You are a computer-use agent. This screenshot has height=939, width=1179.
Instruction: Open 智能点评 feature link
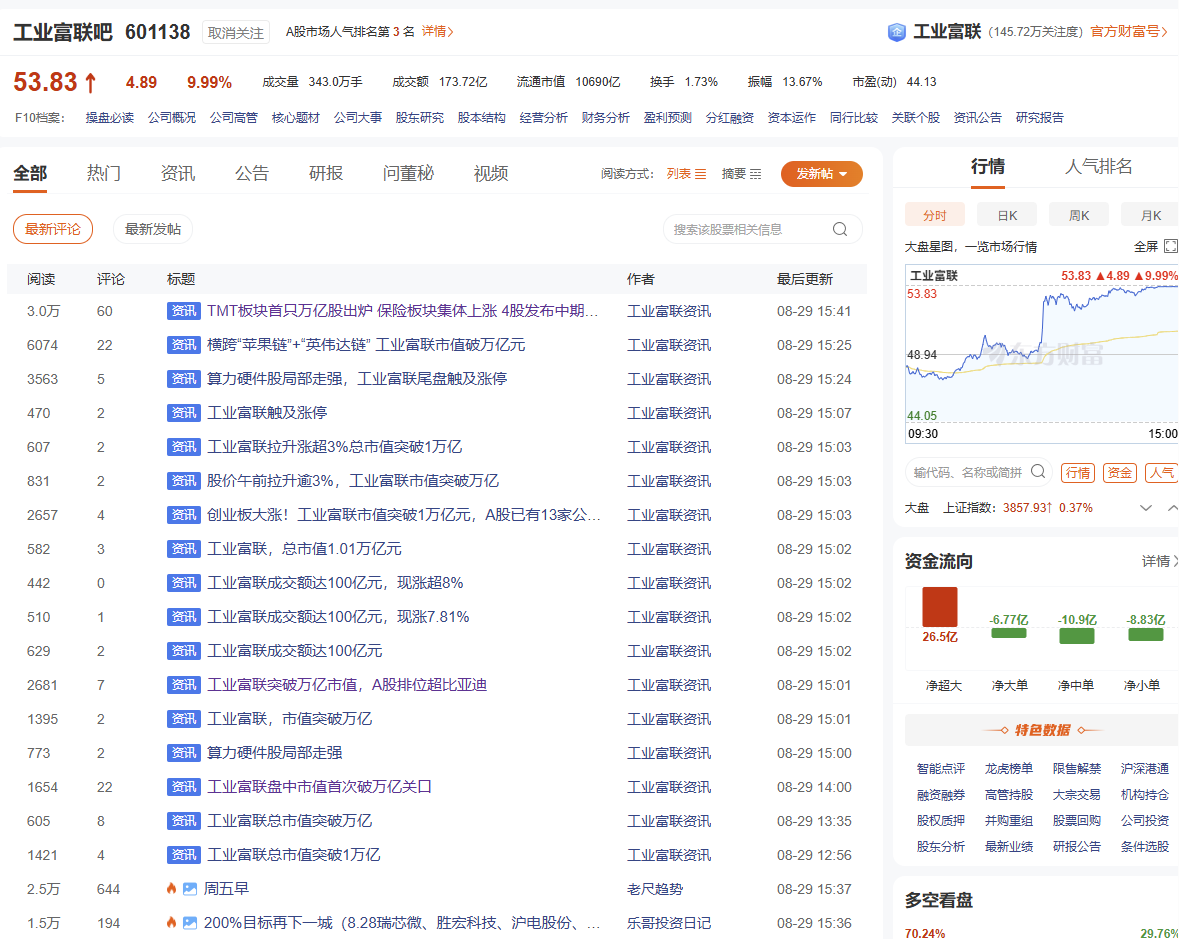coord(941,768)
